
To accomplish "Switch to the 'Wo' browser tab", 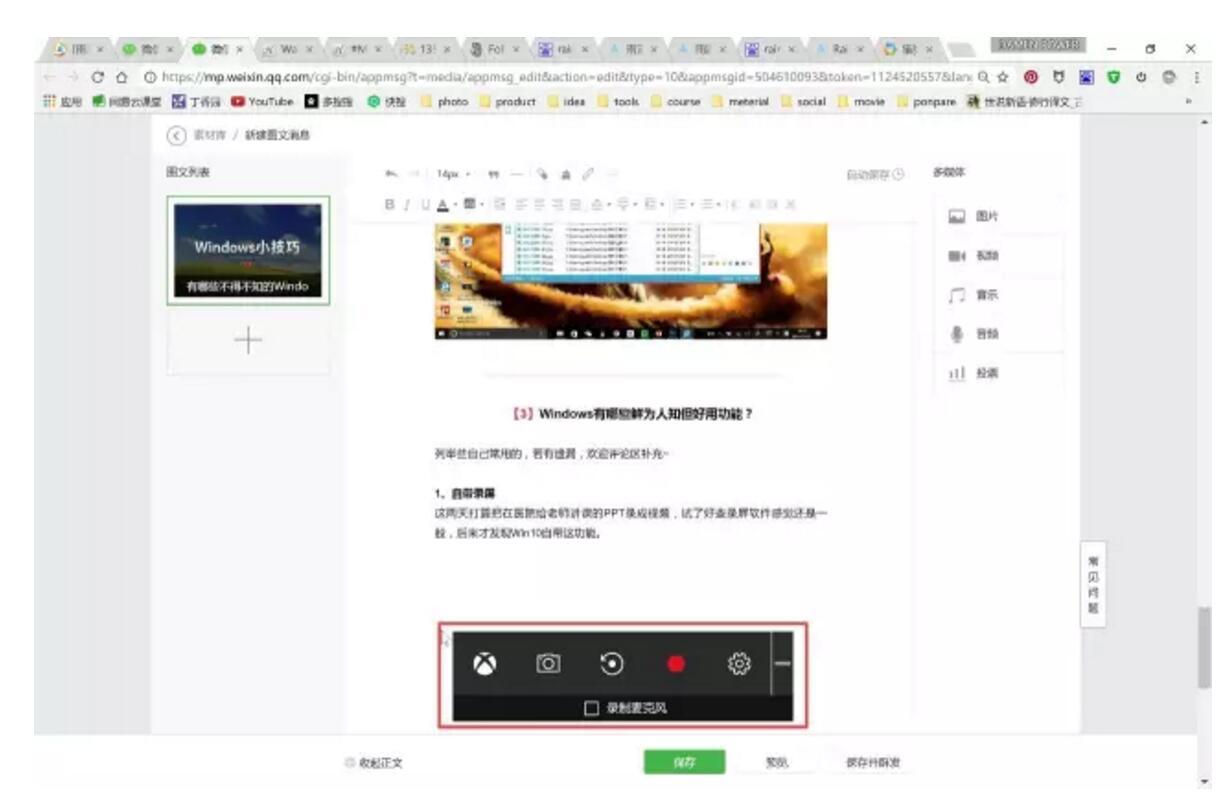I will 288,48.
